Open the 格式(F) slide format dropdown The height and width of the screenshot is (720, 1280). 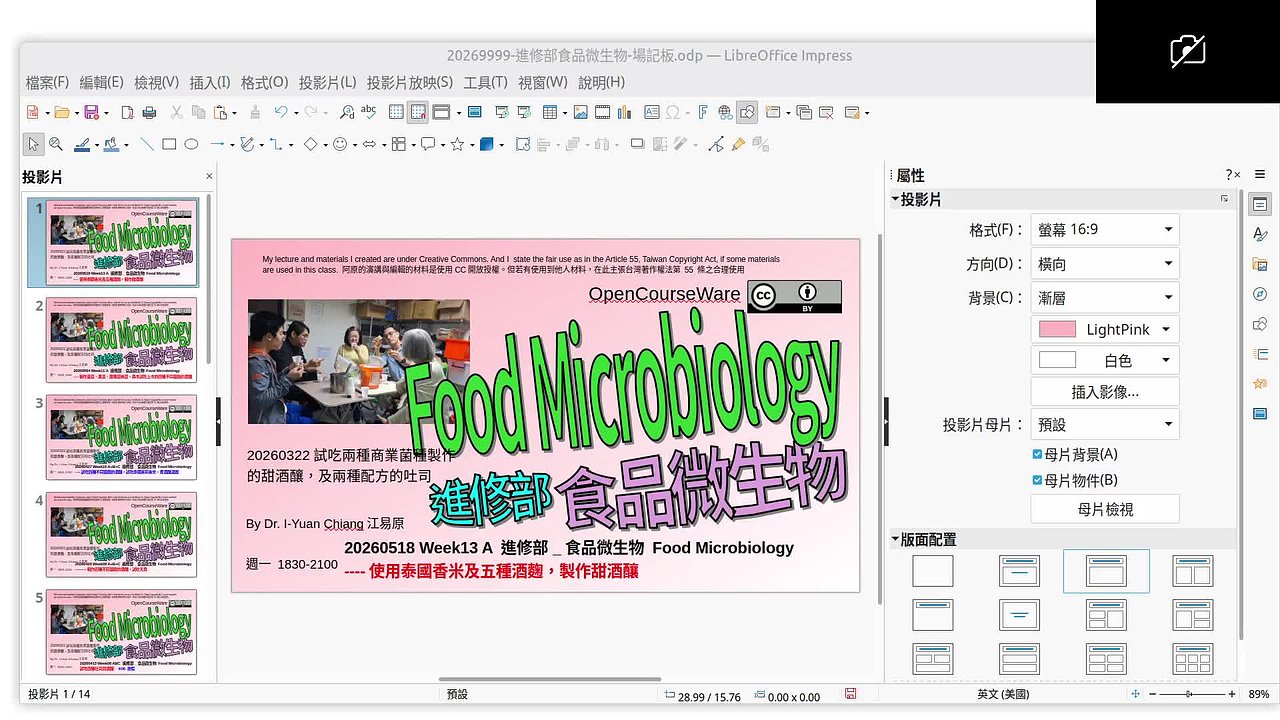point(1105,229)
